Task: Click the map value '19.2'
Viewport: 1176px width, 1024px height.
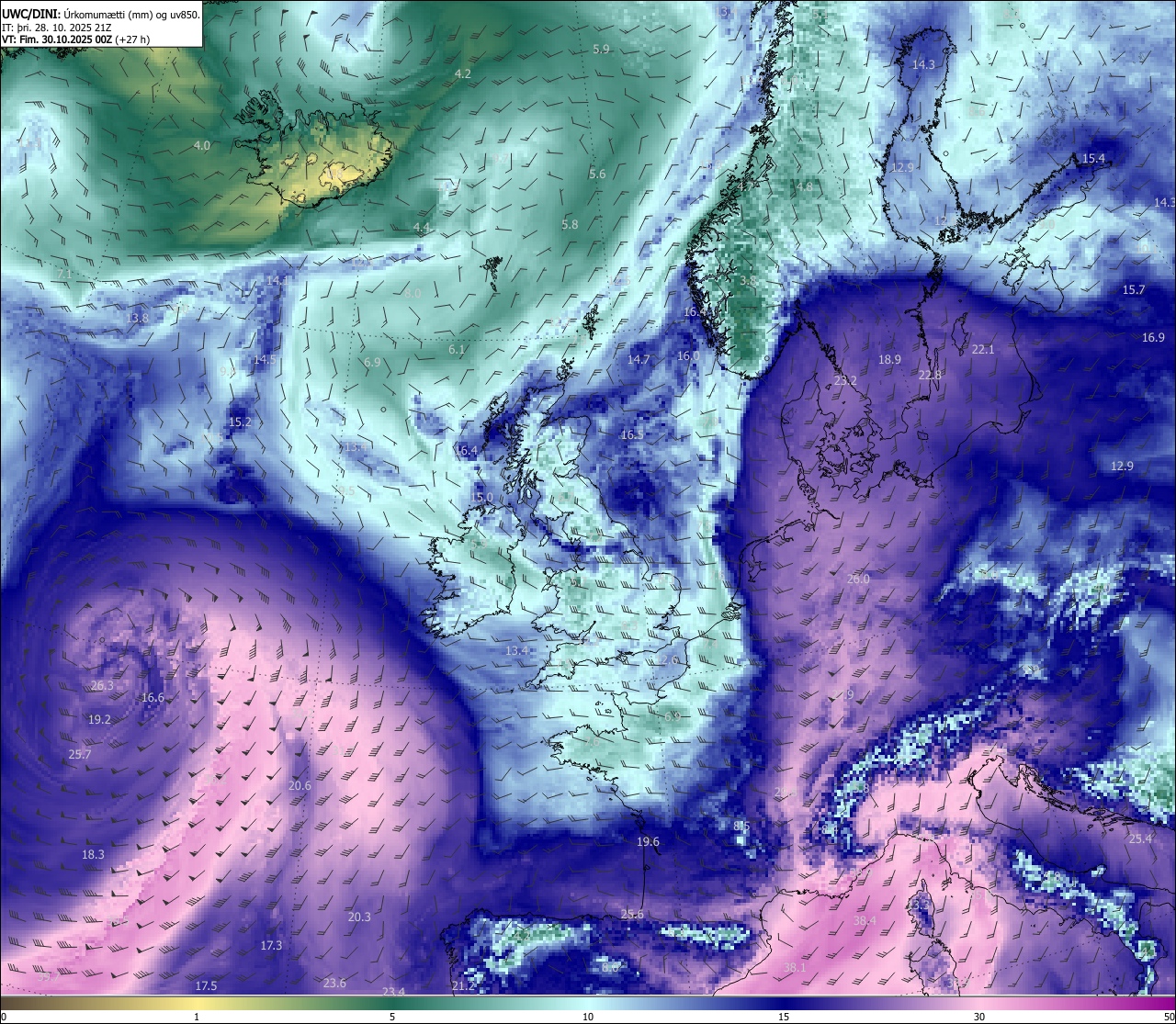Action: [x=99, y=719]
